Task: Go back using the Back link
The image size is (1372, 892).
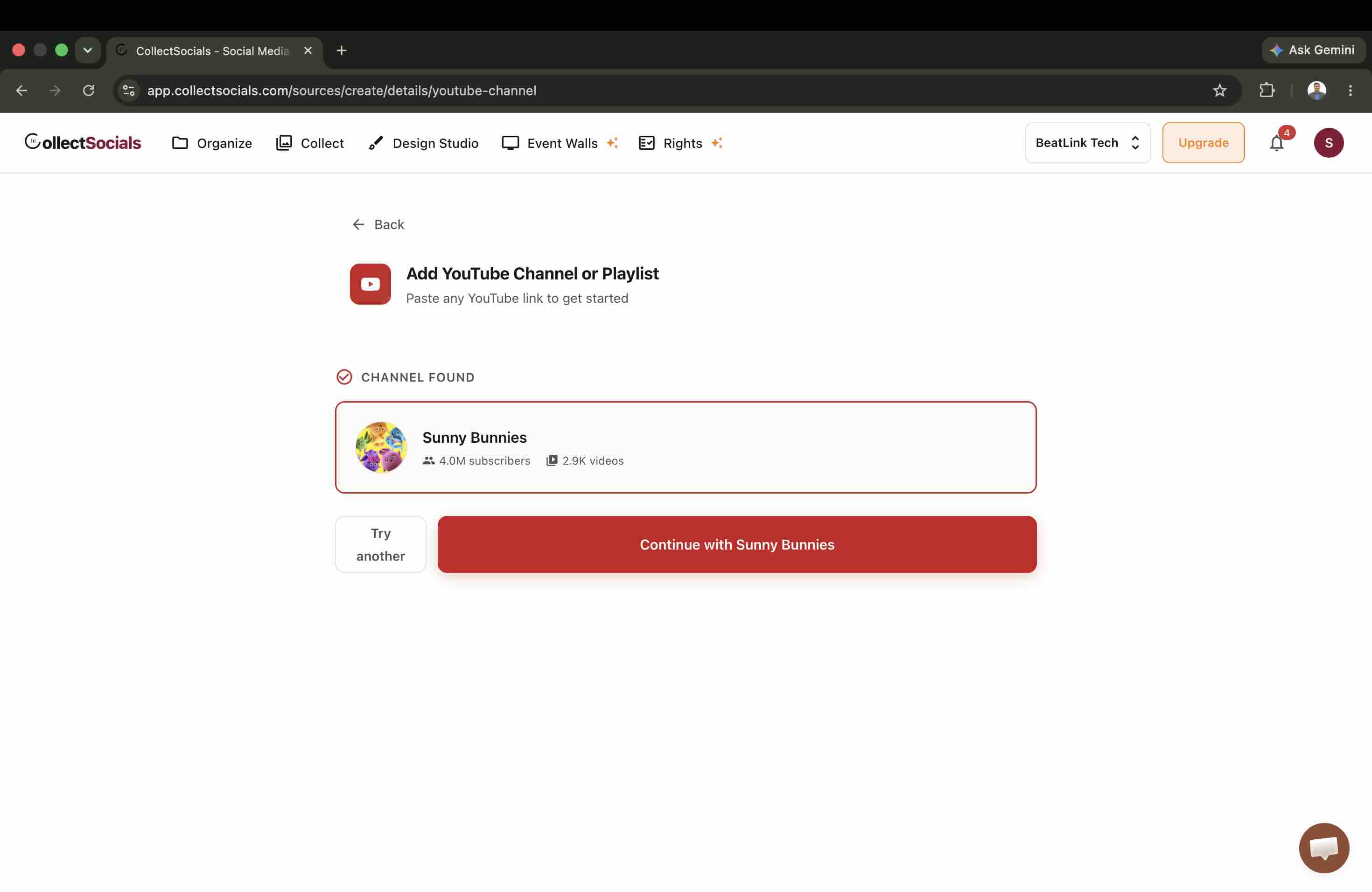Action: [x=378, y=224]
